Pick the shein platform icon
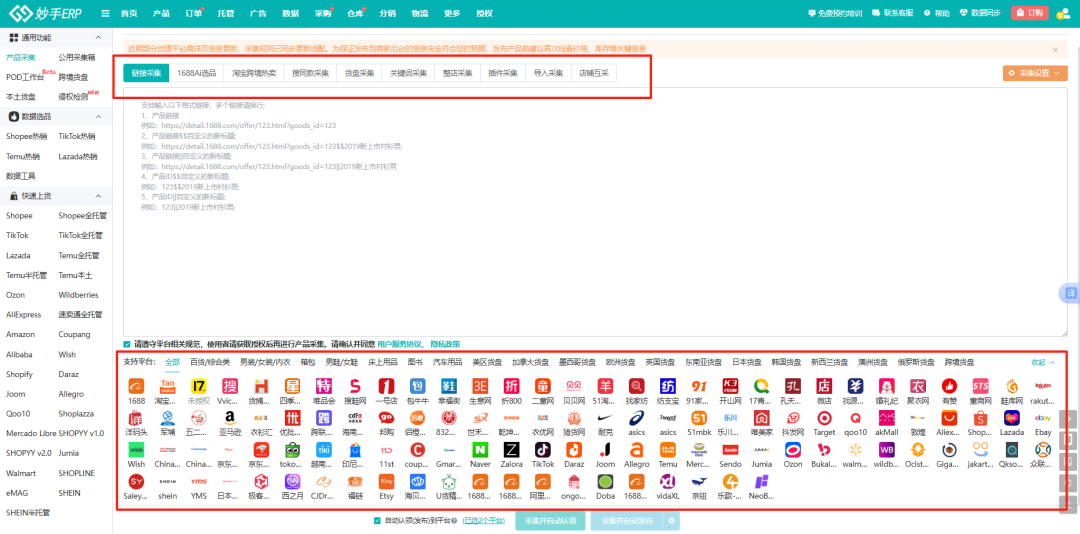Screen dimensions: 1080x534 168,482
